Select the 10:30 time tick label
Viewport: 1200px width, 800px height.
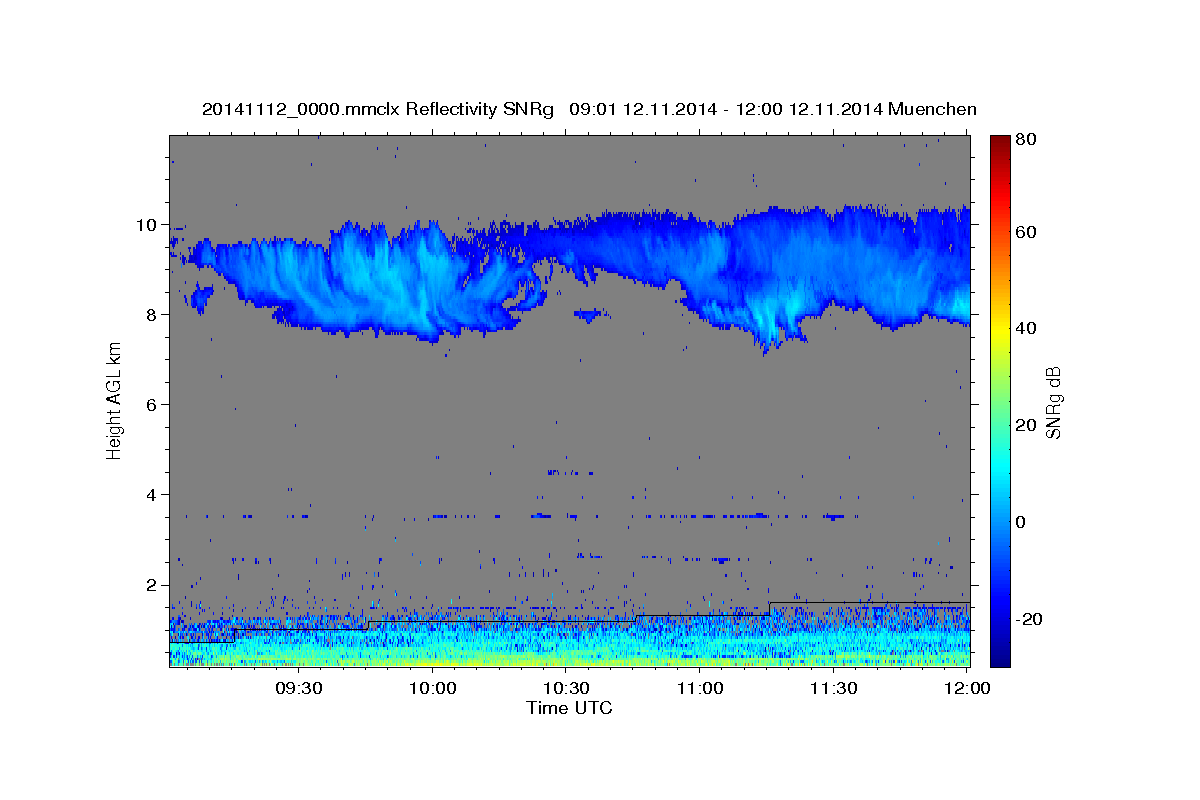coord(566,688)
